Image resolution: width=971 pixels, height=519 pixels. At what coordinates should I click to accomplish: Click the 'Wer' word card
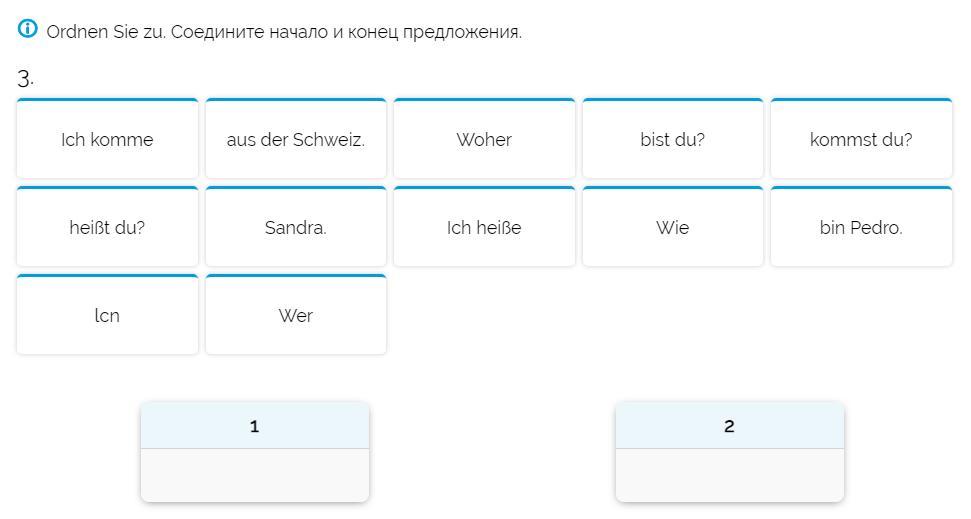tap(296, 316)
